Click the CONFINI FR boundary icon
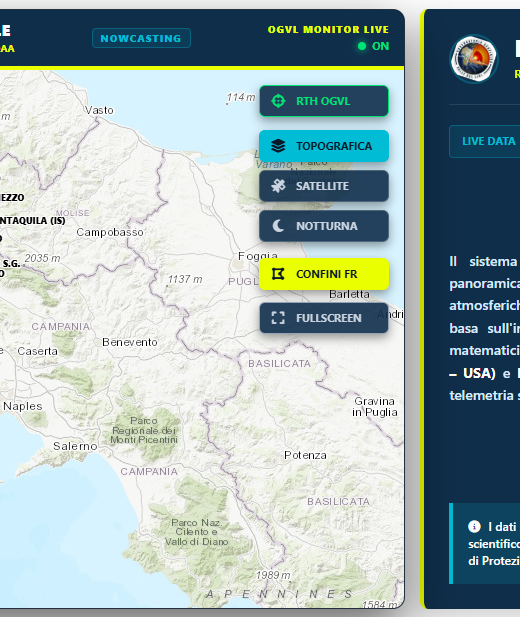This screenshot has height=617, width=520. [x=278, y=274]
